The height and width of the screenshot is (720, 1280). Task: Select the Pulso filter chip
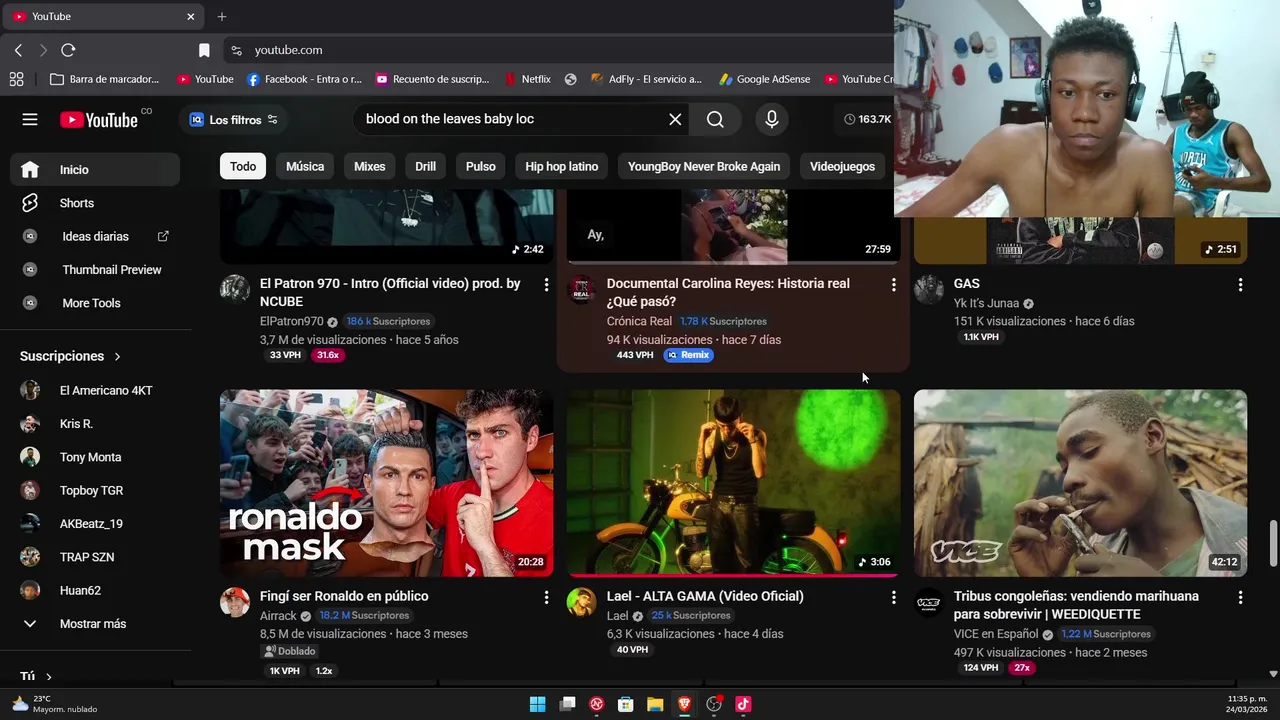480,166
